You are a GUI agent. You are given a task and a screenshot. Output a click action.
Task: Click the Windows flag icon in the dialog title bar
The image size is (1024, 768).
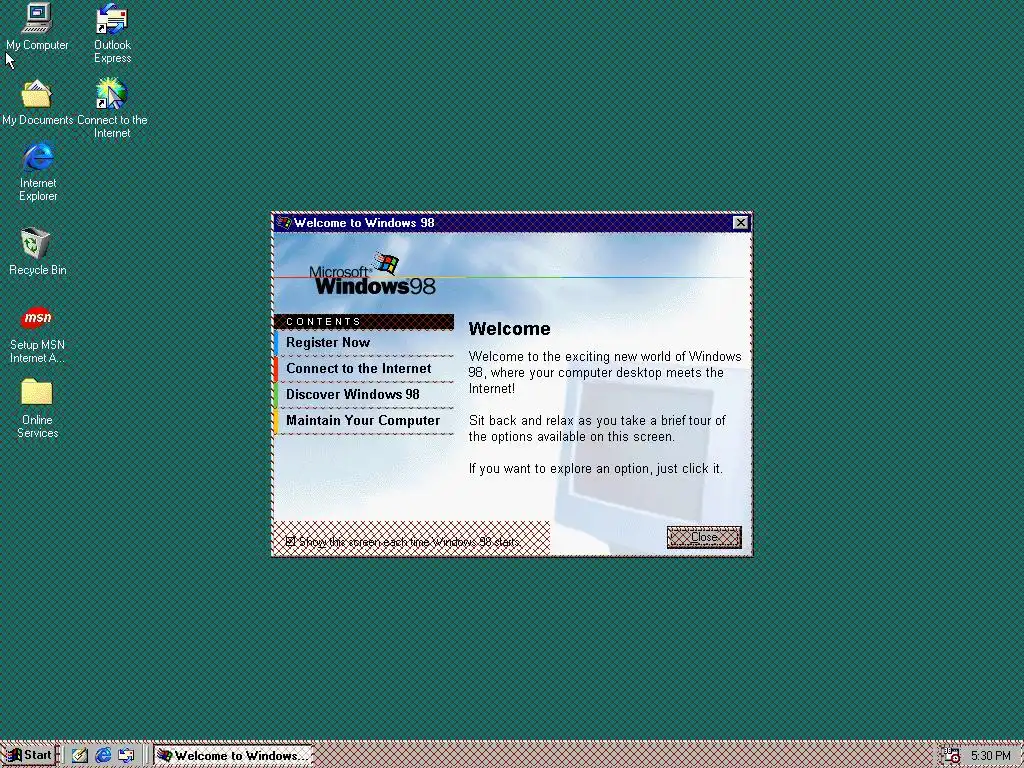click(283, 223)
